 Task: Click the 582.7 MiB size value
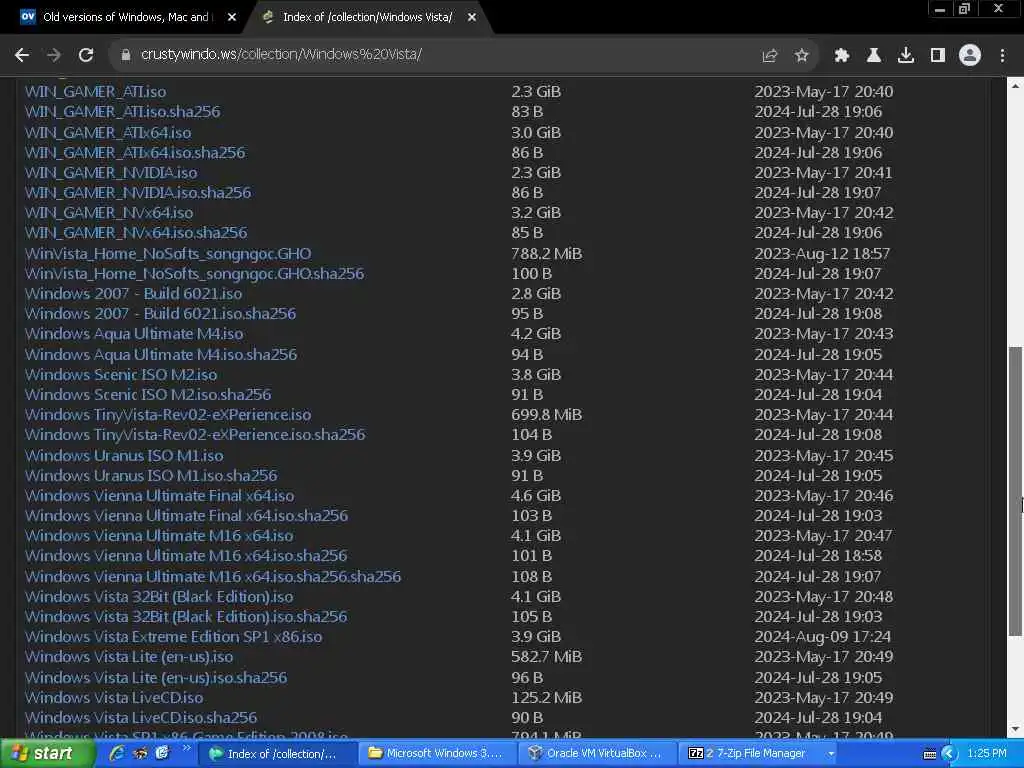547,656
